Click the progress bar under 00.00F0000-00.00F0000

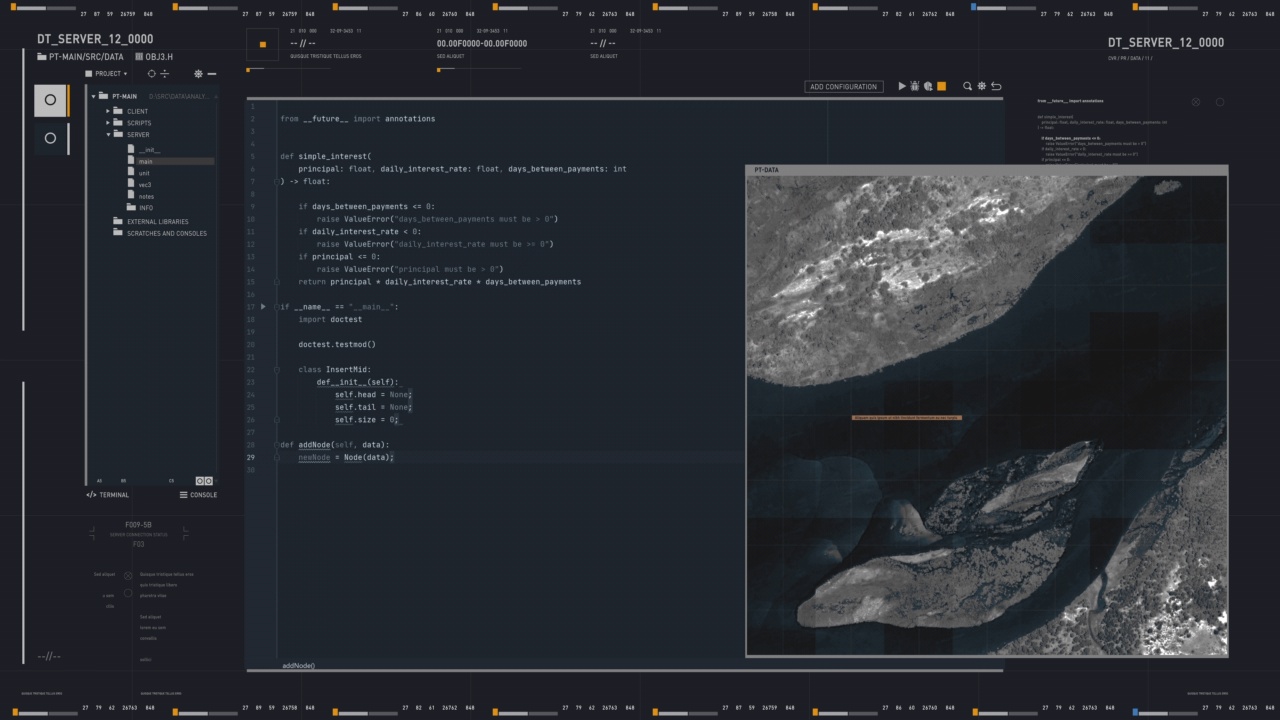point(479,69)
